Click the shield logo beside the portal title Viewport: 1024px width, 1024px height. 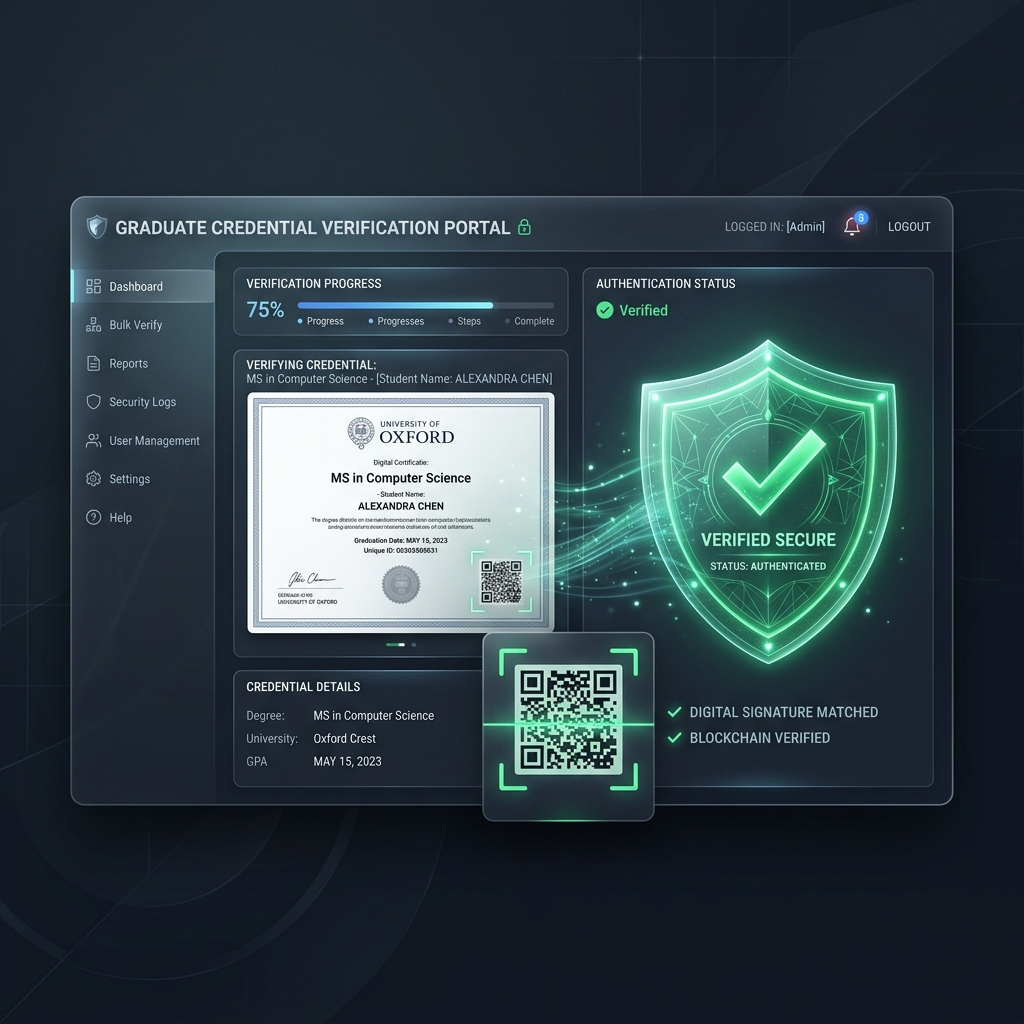97,227
